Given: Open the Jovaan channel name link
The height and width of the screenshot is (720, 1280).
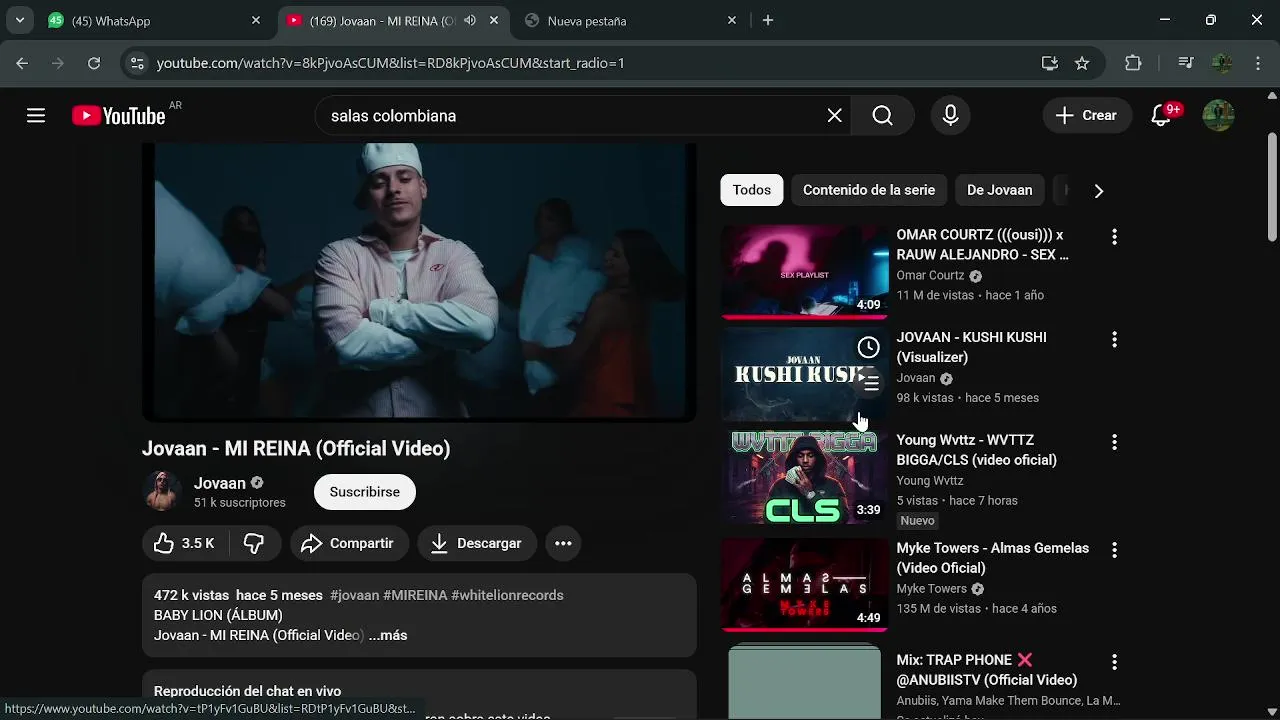Looking at the screenshot, I should pyautogui.click(x=220, y=483).
